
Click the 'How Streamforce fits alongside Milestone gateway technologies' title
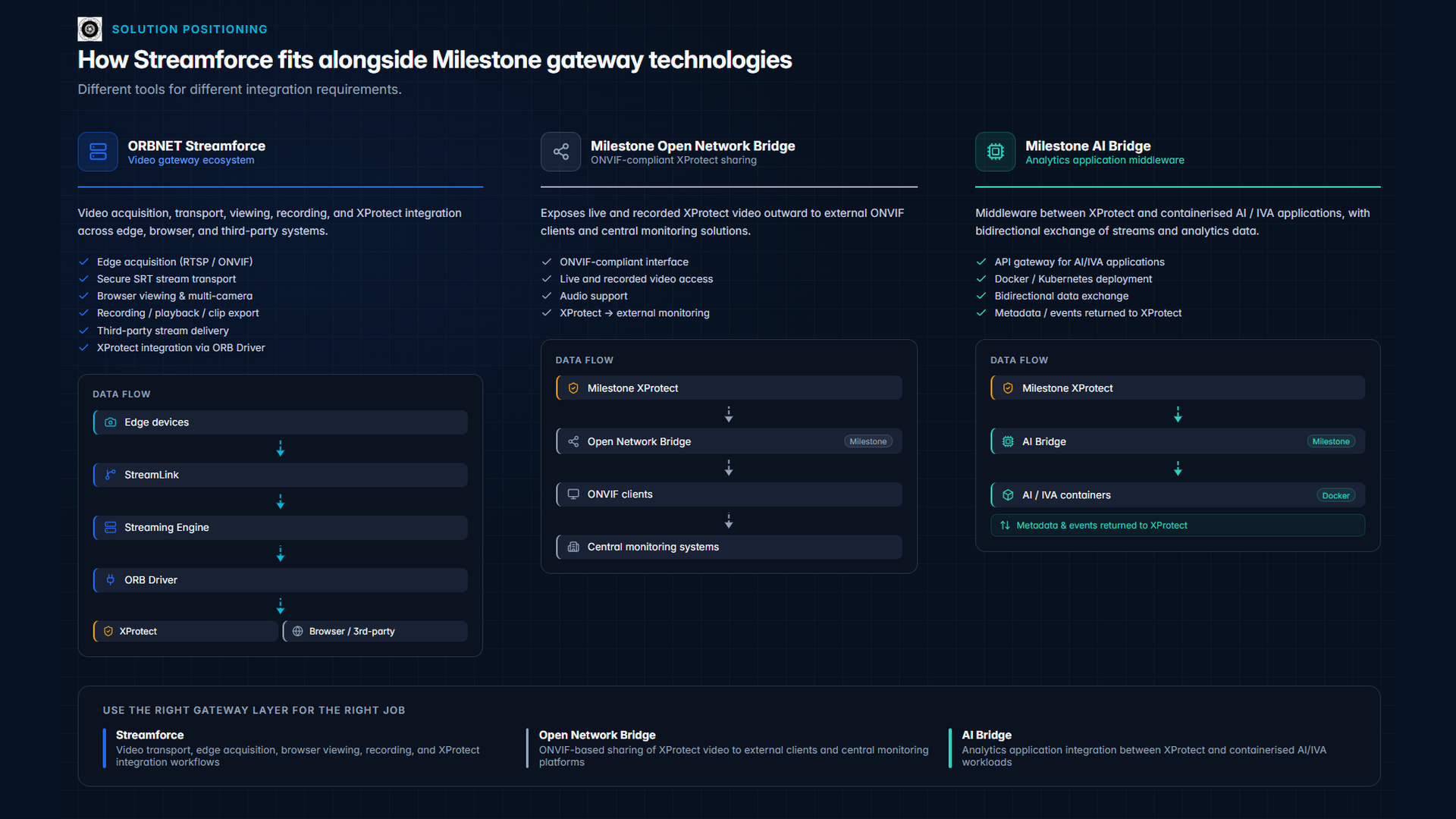435,60
